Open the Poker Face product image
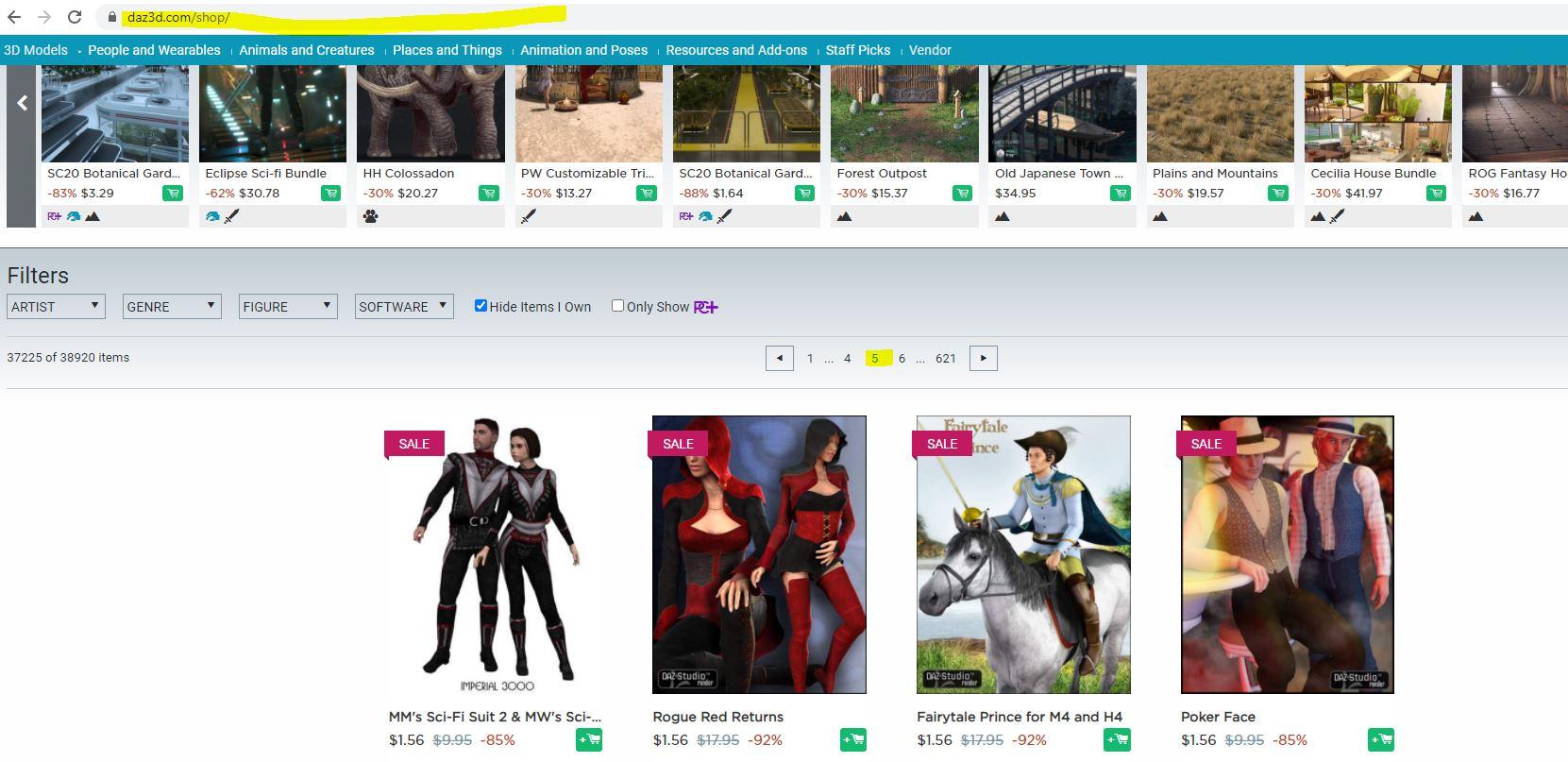Image resolution: width=1568 pixels, height=762 pixels. (1288, 554)
